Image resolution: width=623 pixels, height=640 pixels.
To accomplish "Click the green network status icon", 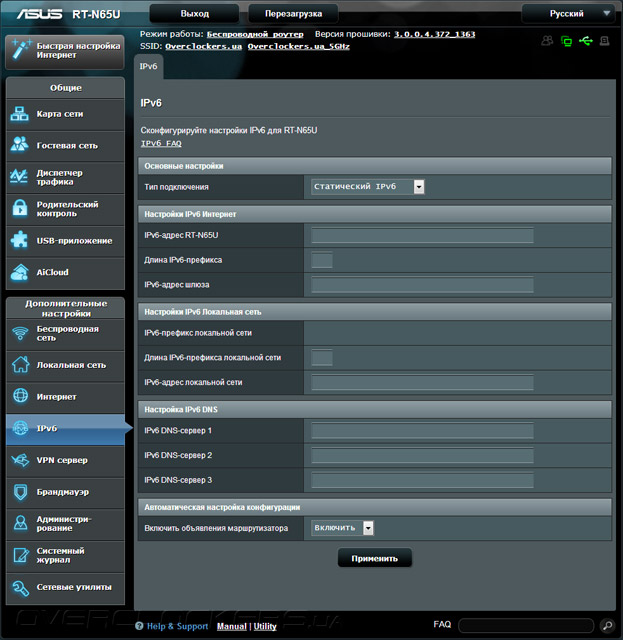I will (x=566, y=41).
